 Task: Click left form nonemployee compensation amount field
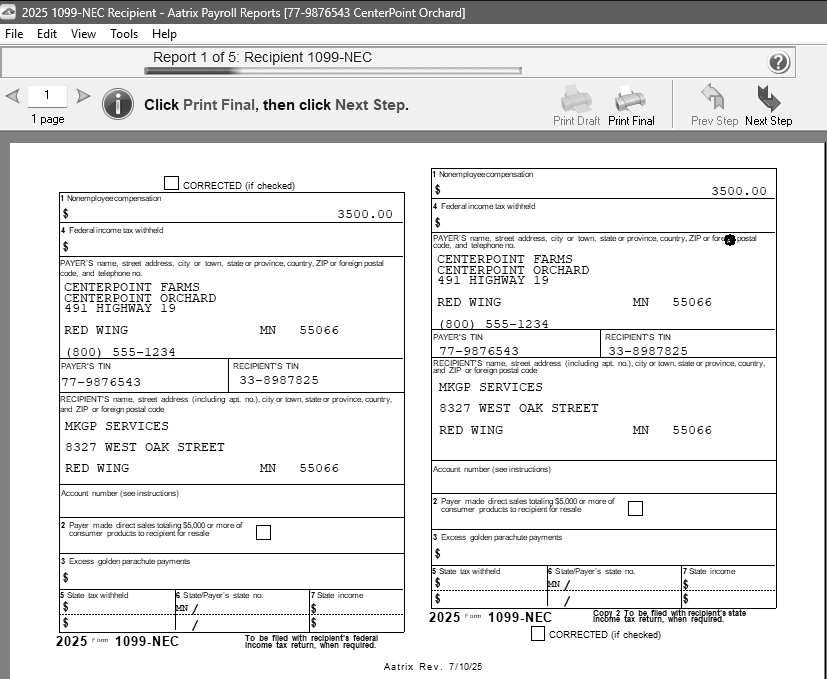click(x=232, y=213)
